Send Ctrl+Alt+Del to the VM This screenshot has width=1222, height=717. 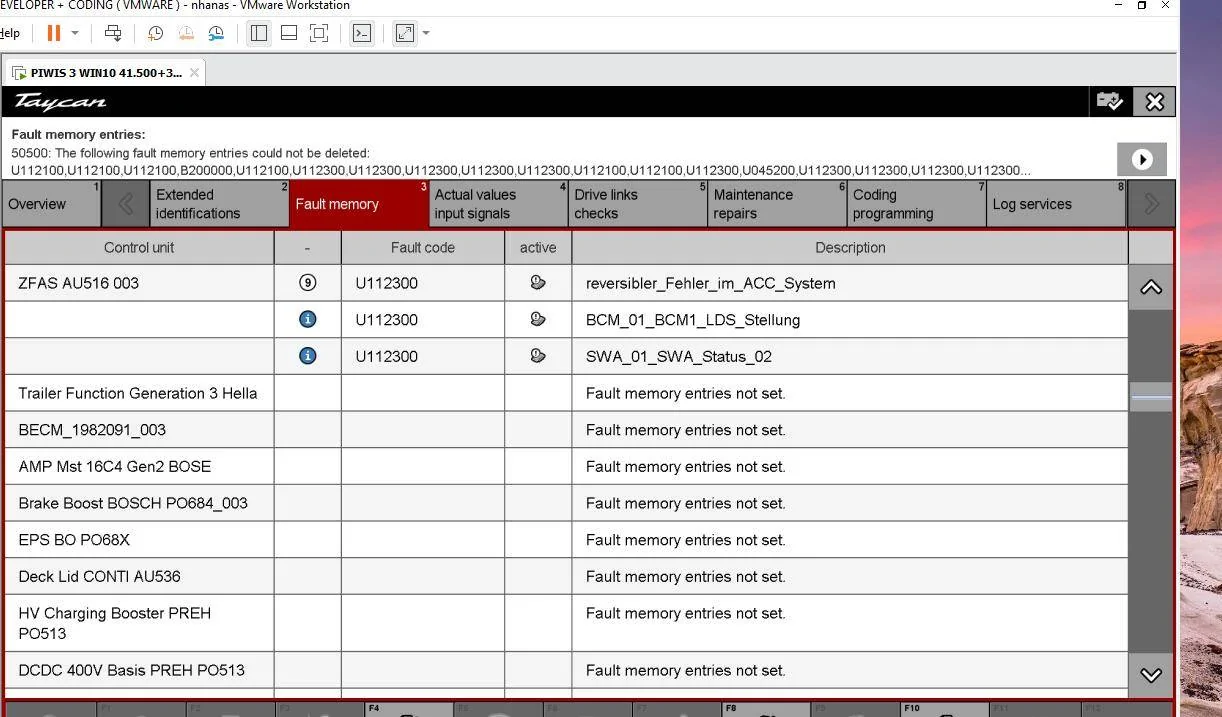click(x=113, y=33)
